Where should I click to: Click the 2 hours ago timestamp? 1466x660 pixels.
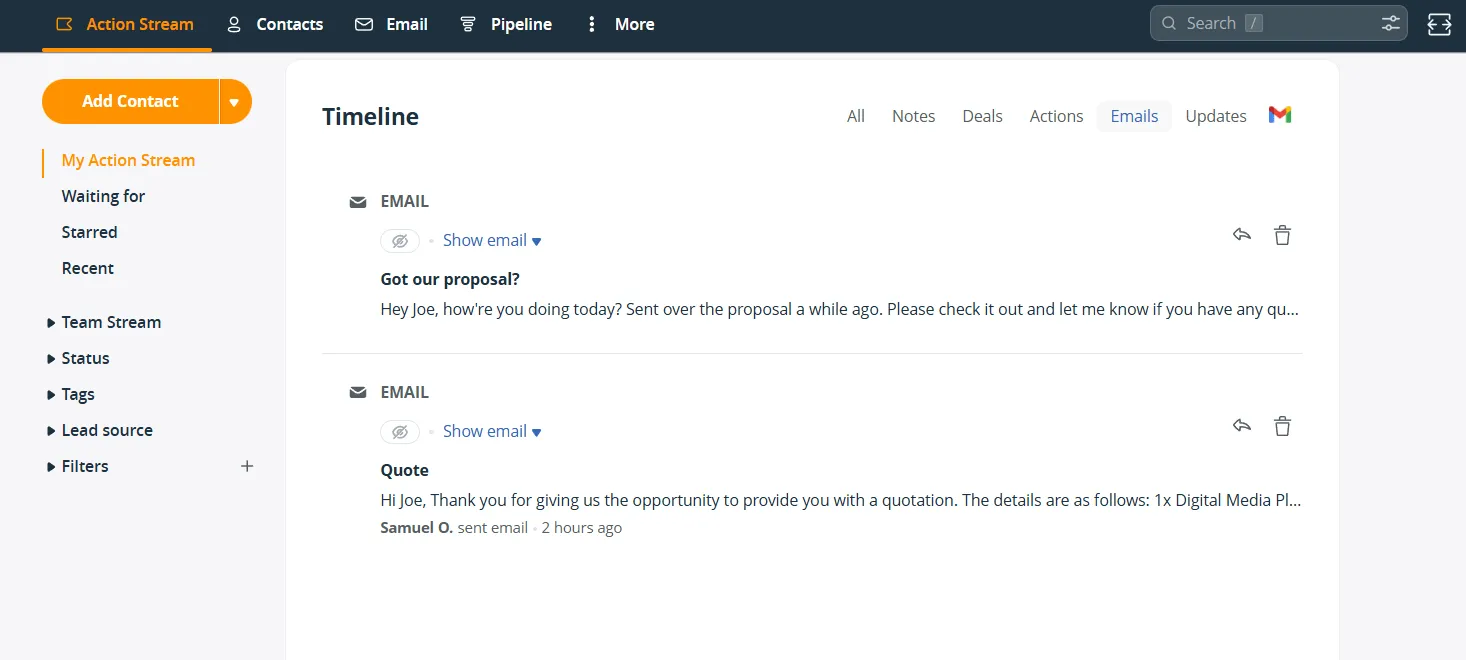pos(582,527)
